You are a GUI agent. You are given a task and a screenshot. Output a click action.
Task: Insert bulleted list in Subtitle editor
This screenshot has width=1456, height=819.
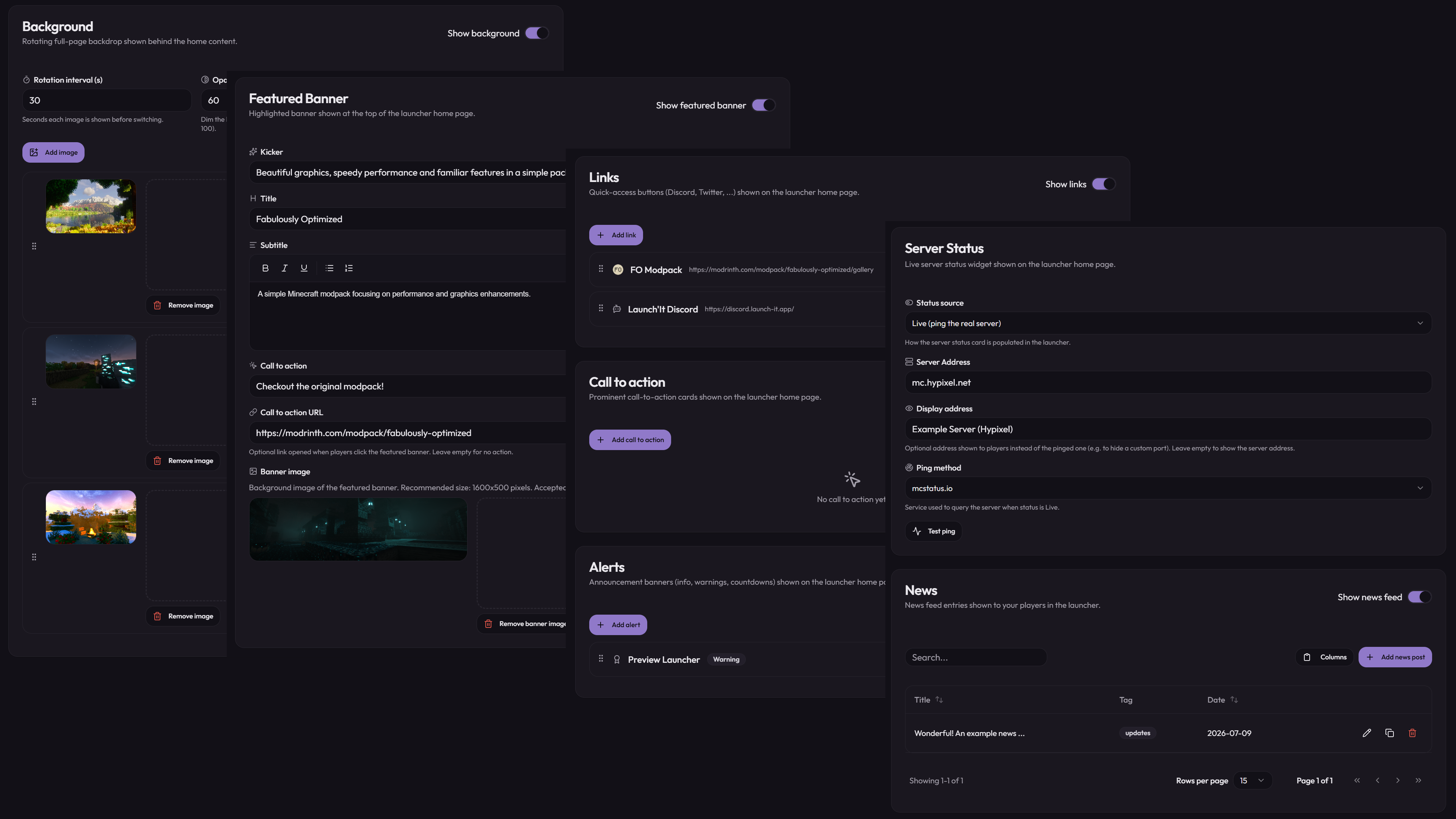coord(329,268)
